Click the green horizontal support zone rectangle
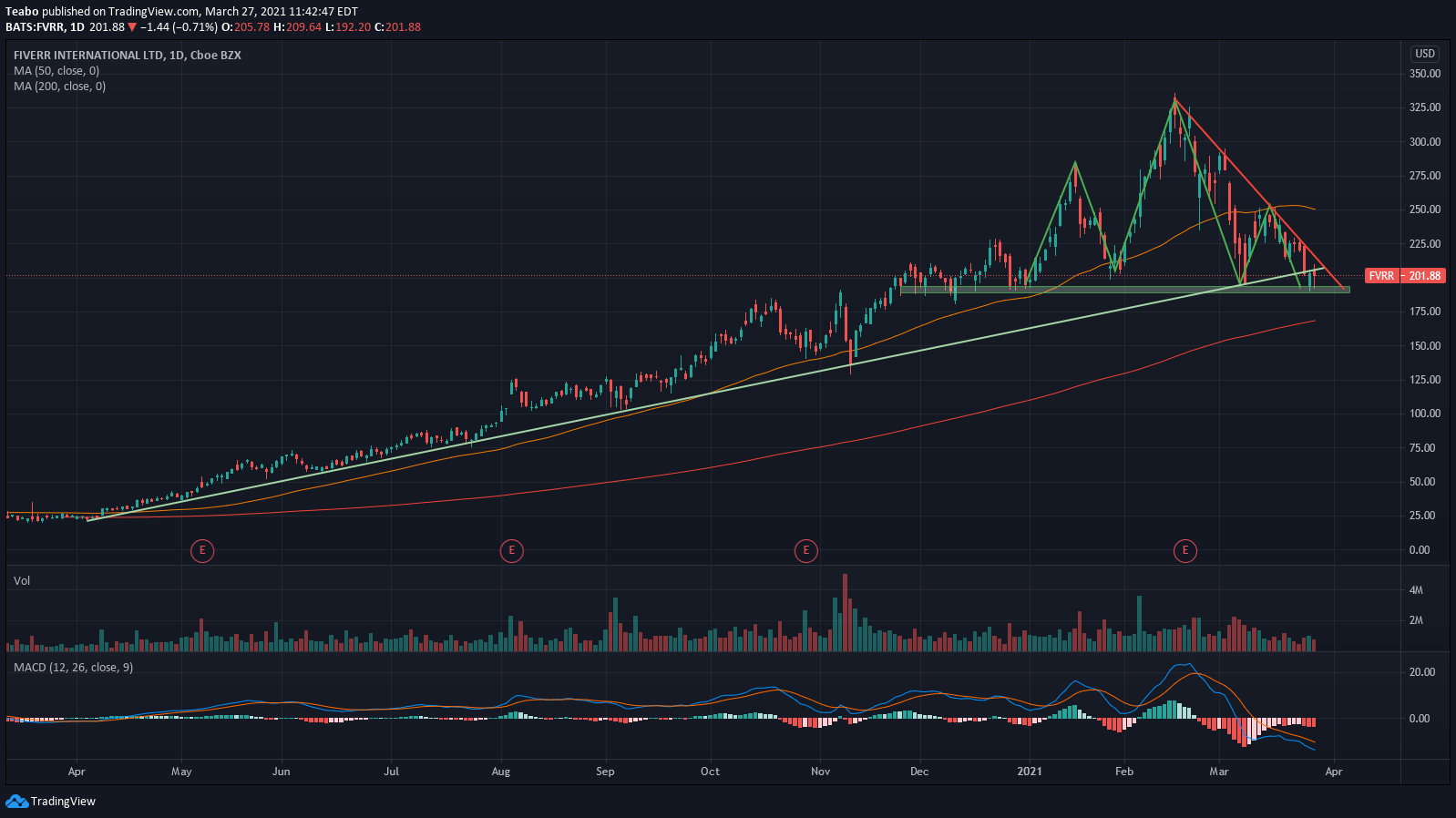Viewport: 1456px width, 818px height. (x=1124, y=290)
